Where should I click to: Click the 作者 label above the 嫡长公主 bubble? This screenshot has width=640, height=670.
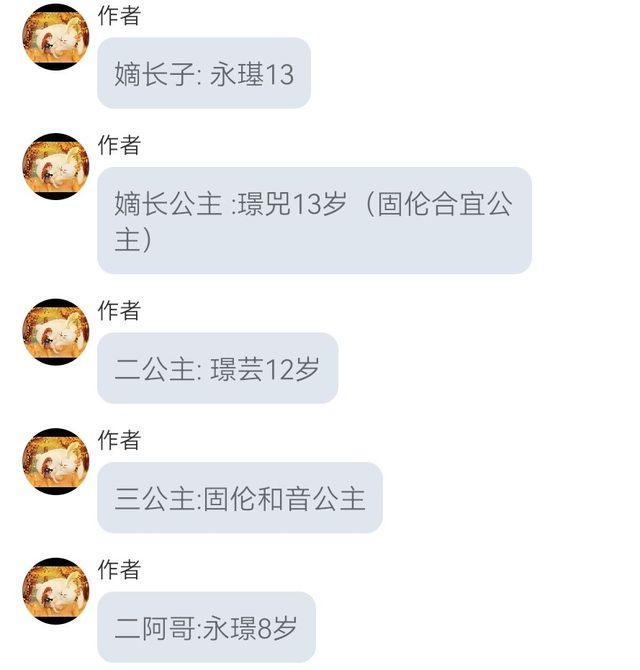coord(119,144)
